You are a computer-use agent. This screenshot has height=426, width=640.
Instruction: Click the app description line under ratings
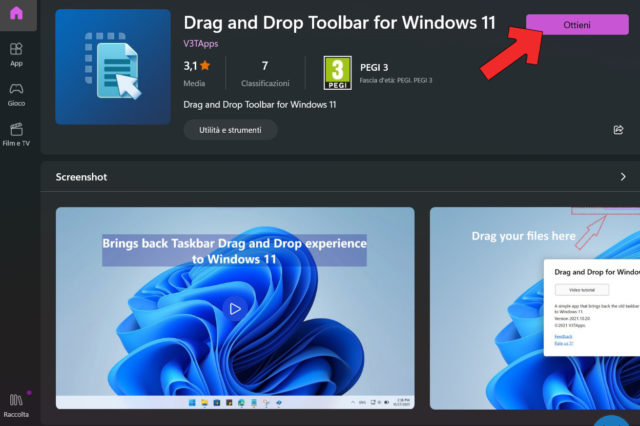(x=260, y=105)
